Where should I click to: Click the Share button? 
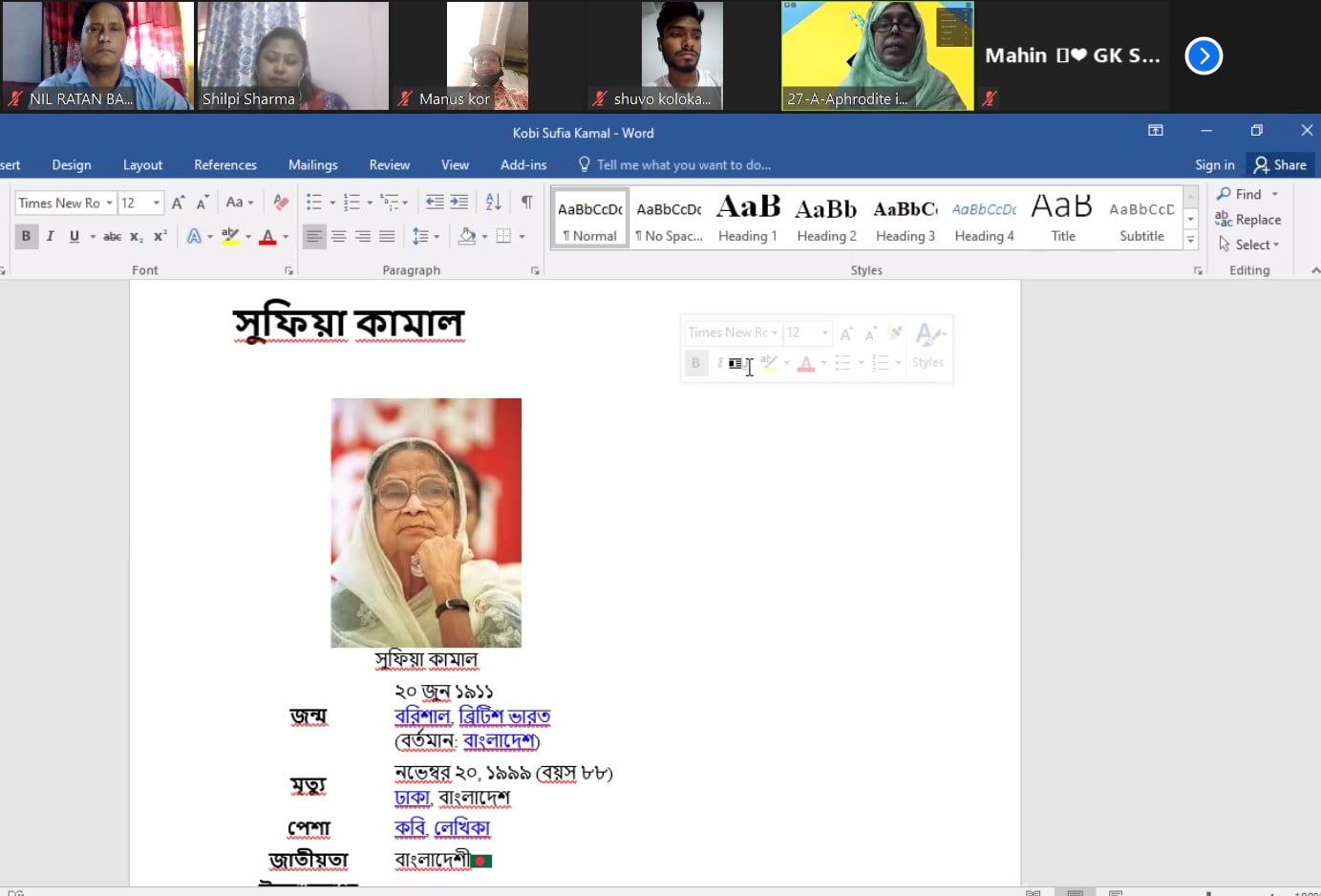point(1280,165)
